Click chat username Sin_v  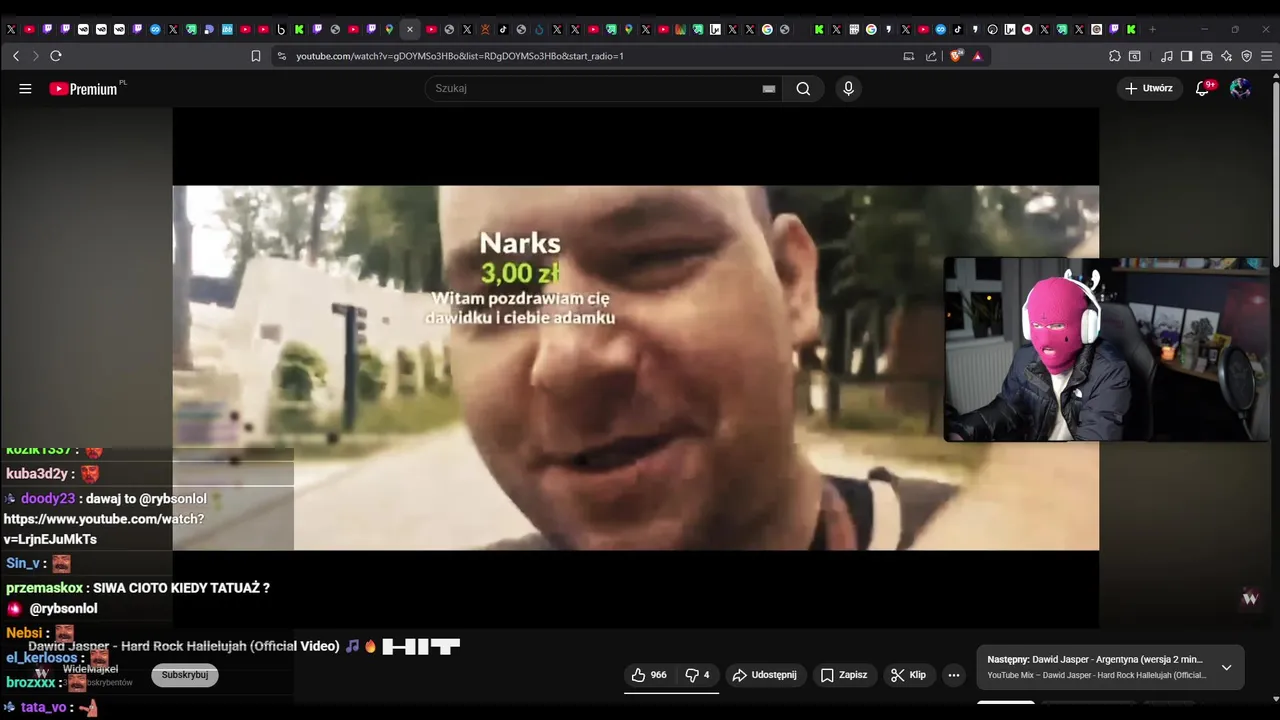point(23,563)
